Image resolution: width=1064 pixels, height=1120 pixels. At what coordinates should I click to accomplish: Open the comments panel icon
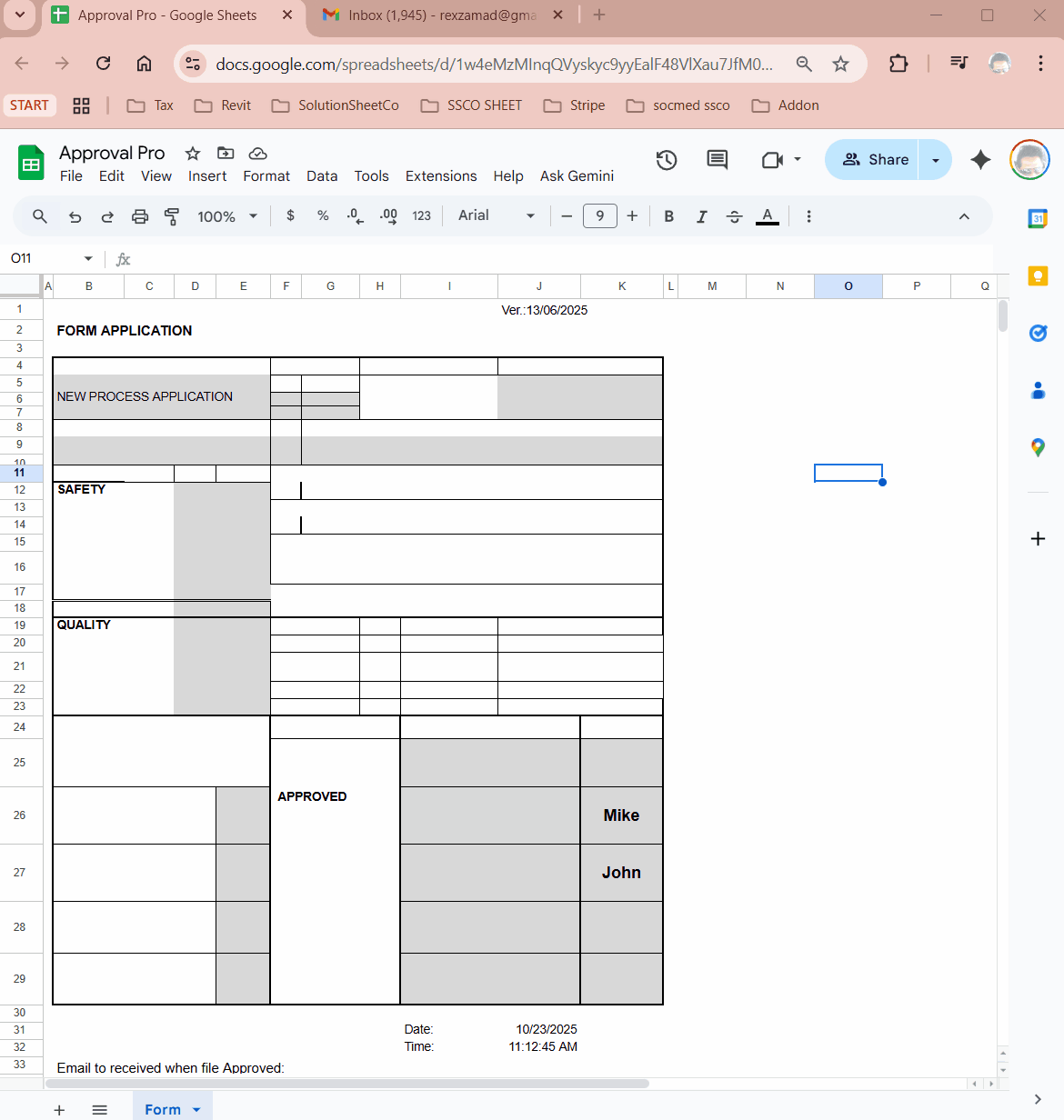coord(718,160)
